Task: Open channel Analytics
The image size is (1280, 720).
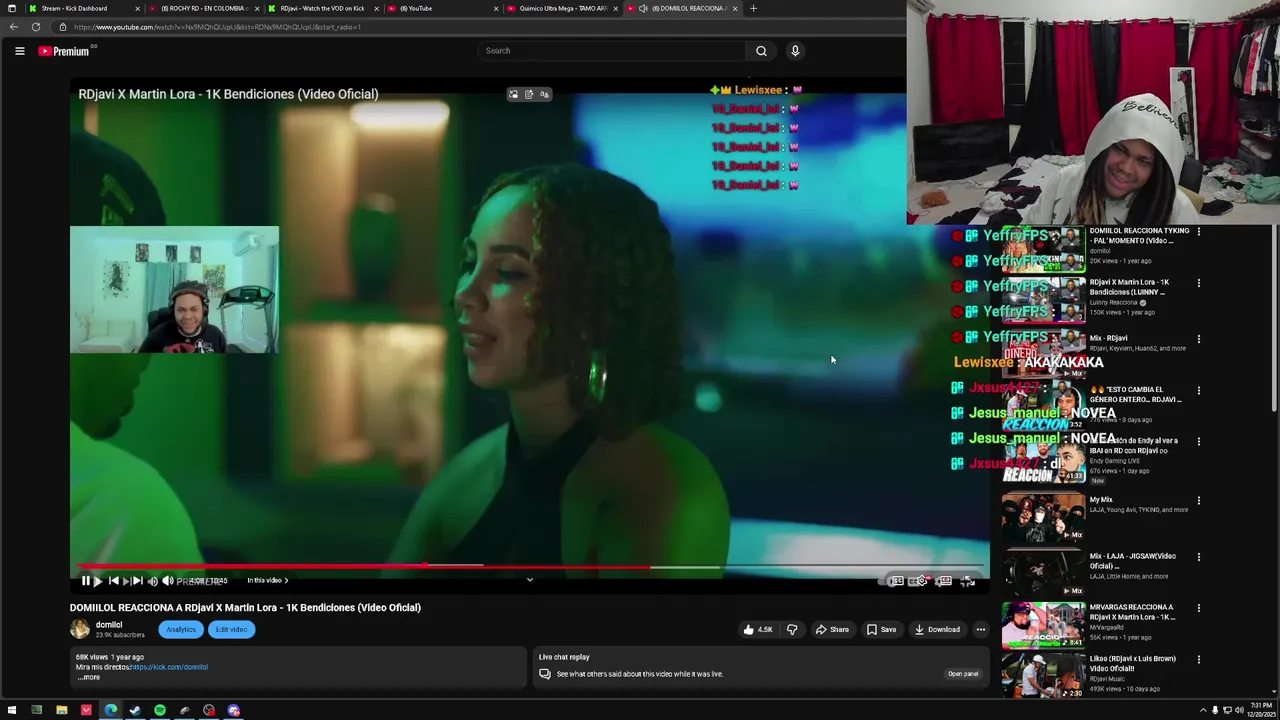Action: pyautogui.click(x=181, y=629)
